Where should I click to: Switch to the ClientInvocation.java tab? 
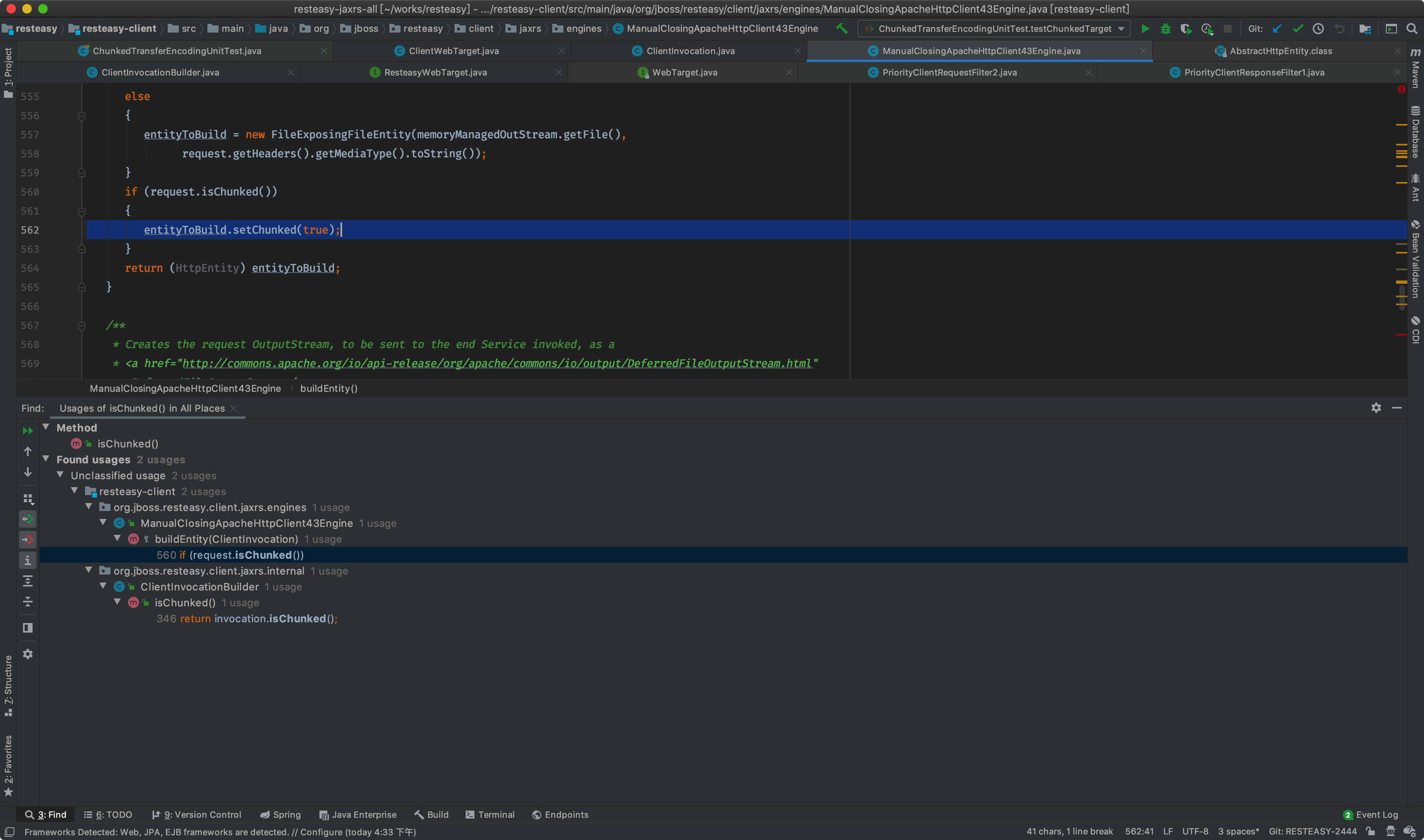pos(690,51)
